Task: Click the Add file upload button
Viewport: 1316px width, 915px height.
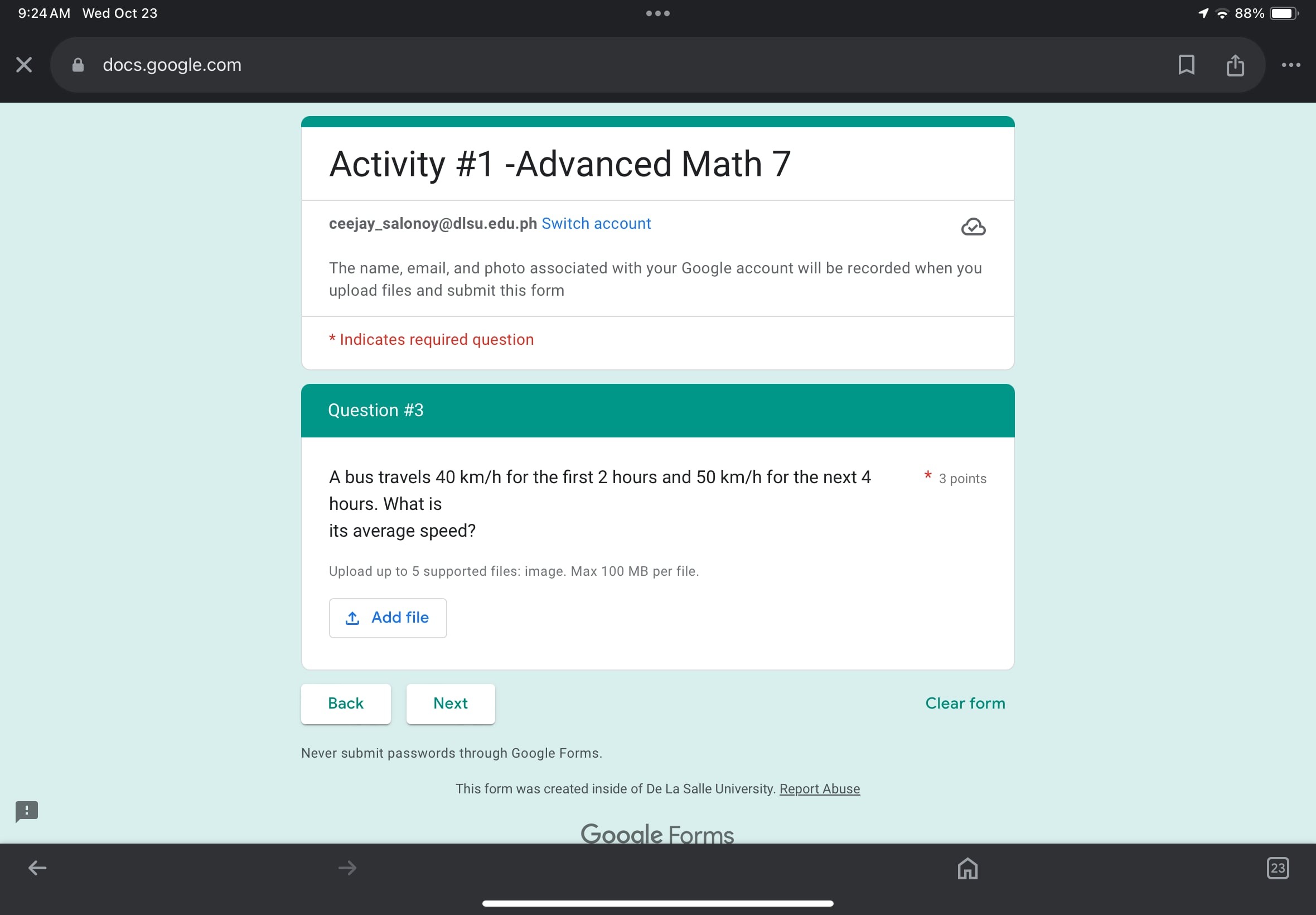Action: coord(388,617)
